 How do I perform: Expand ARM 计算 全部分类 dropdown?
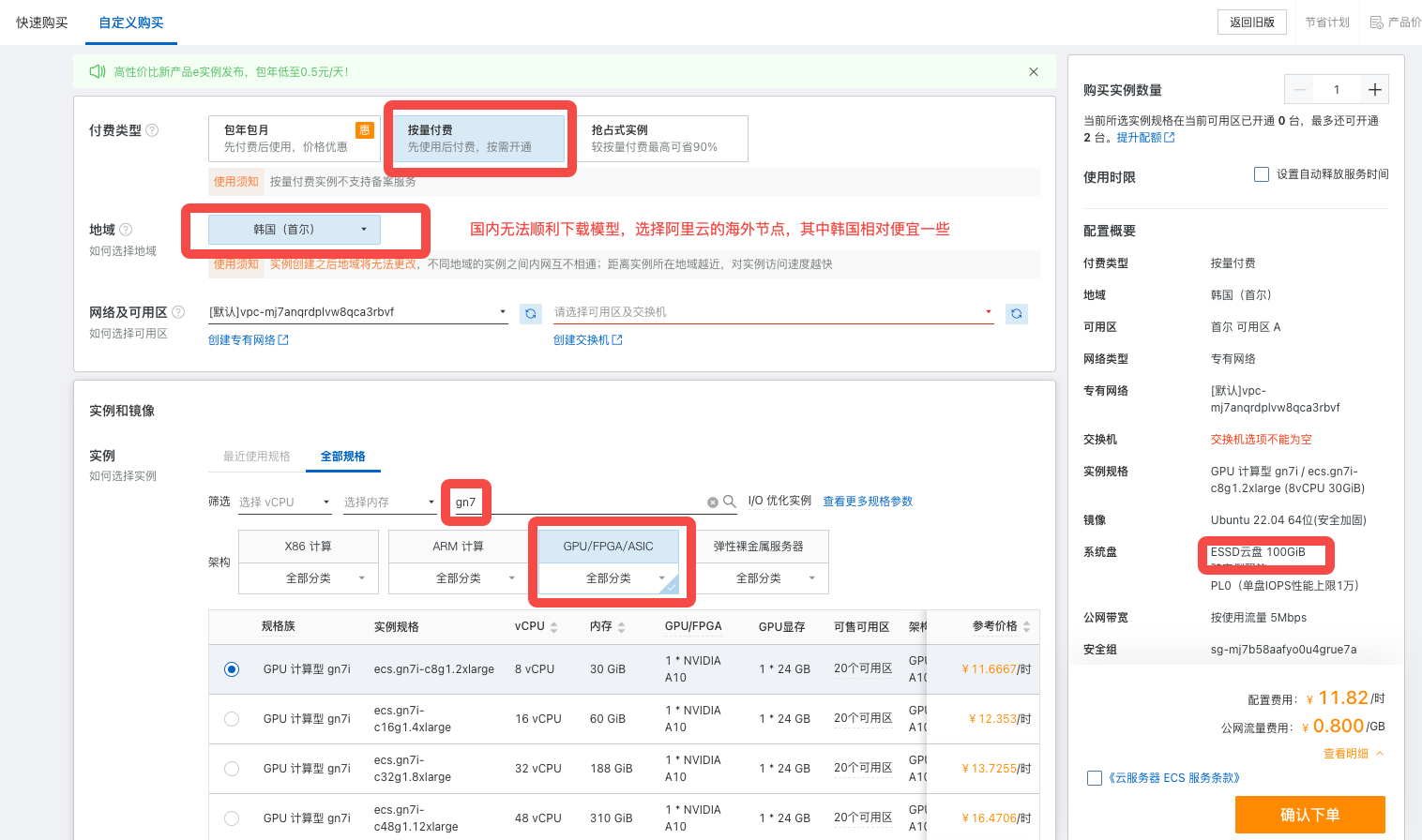point(459,578)
